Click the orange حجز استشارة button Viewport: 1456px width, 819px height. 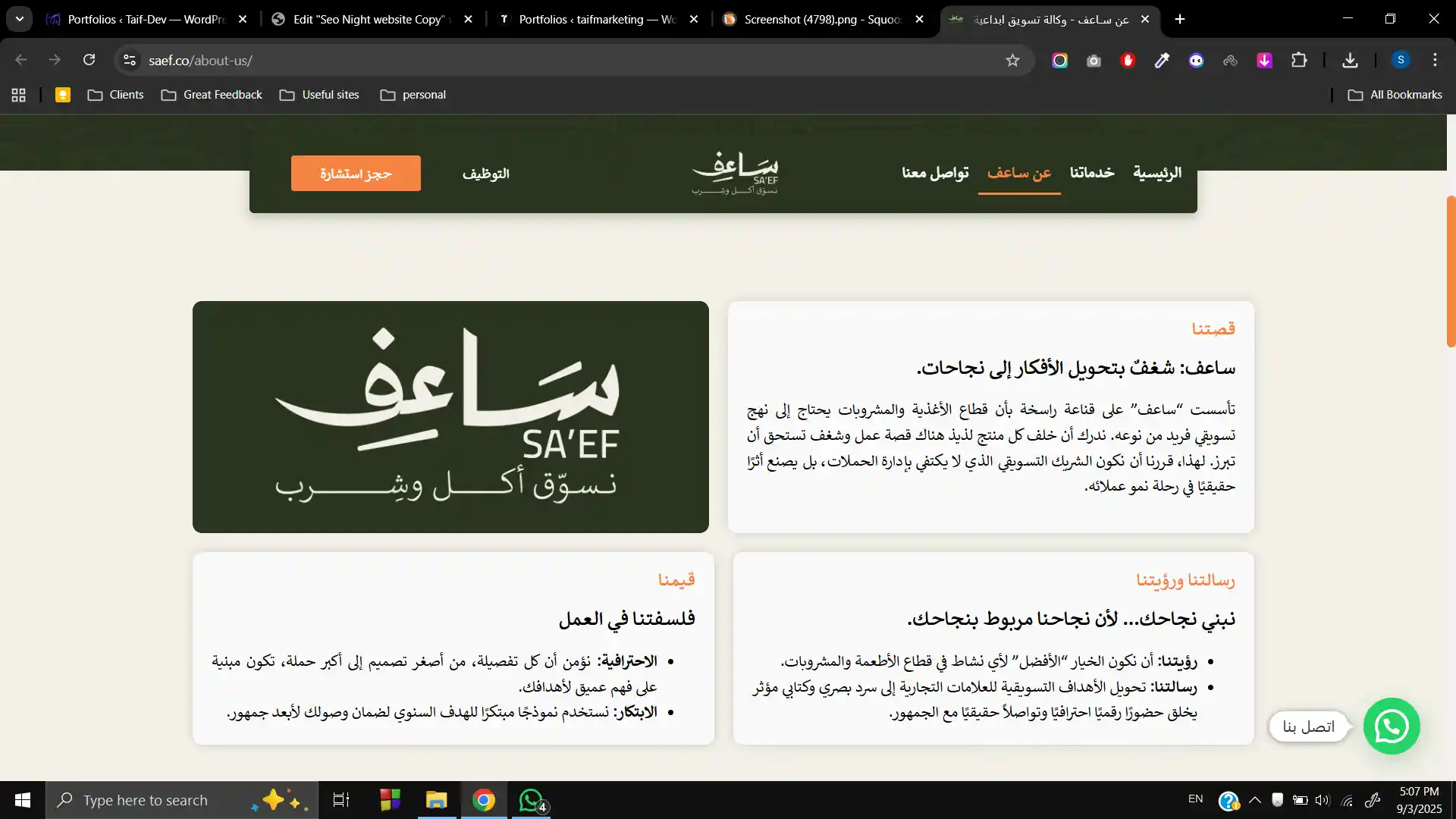tap(356, 173)
